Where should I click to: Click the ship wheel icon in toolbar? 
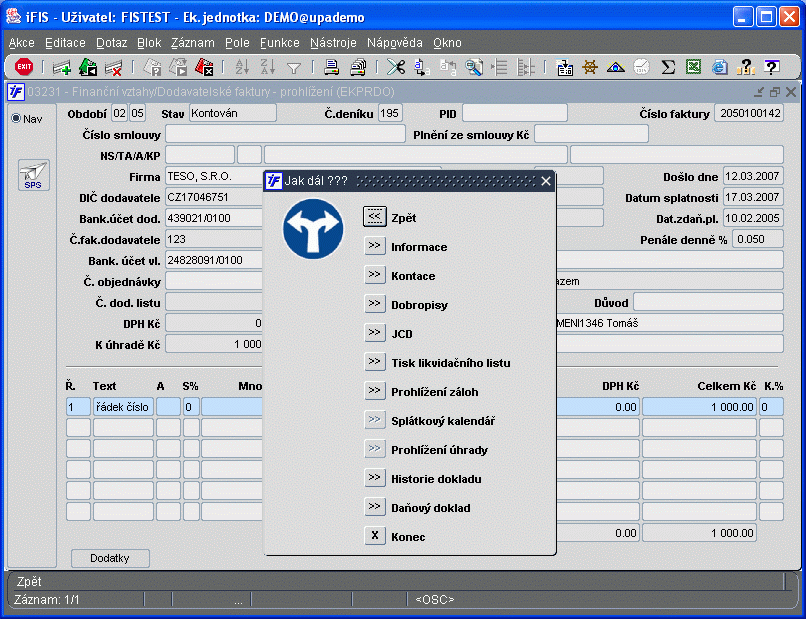point(590,67)
